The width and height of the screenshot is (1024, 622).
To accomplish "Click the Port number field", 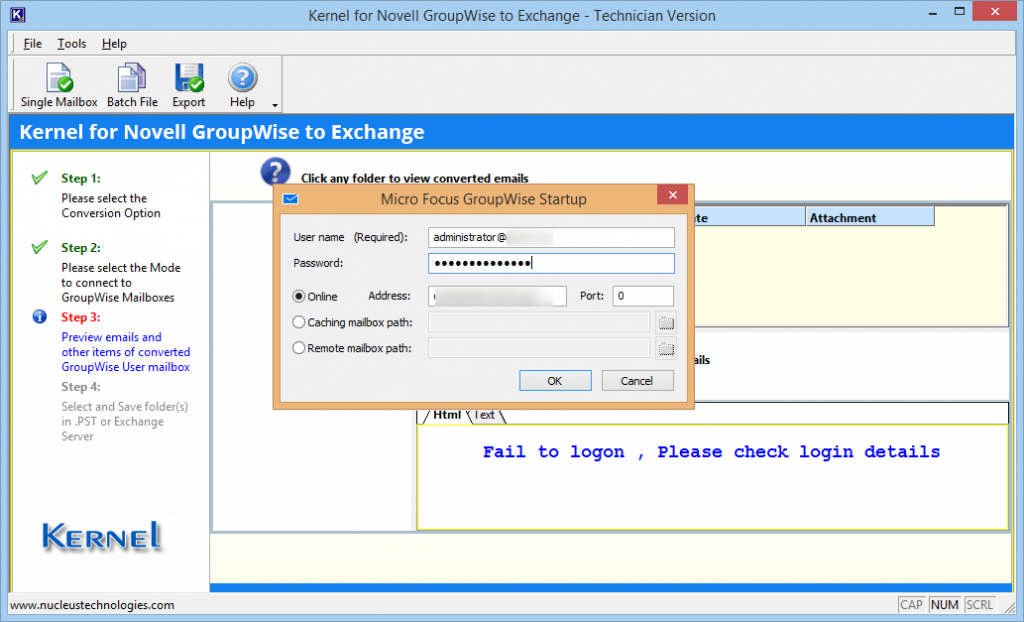I will [643, 295].
